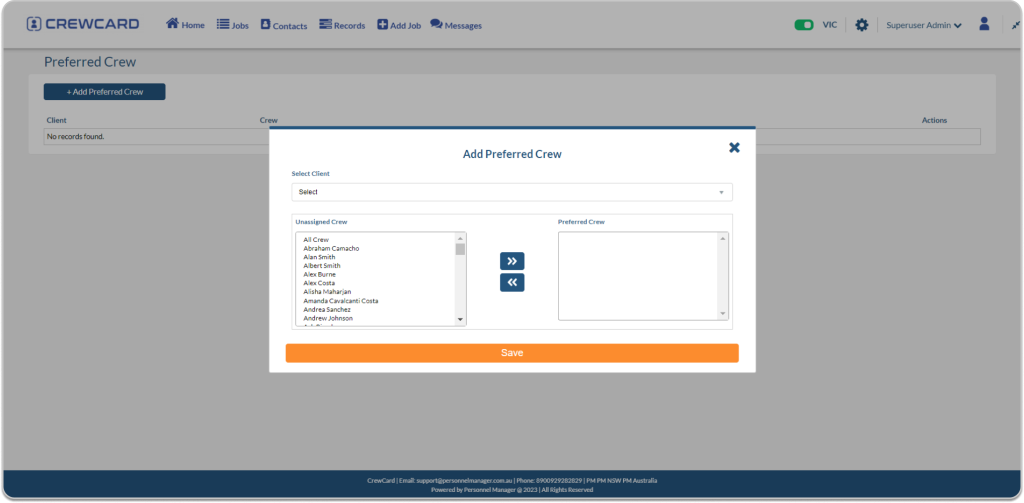Viewport: 1024px width, 503px height.
Task: Open the Records page
Action: coord(342,25)
